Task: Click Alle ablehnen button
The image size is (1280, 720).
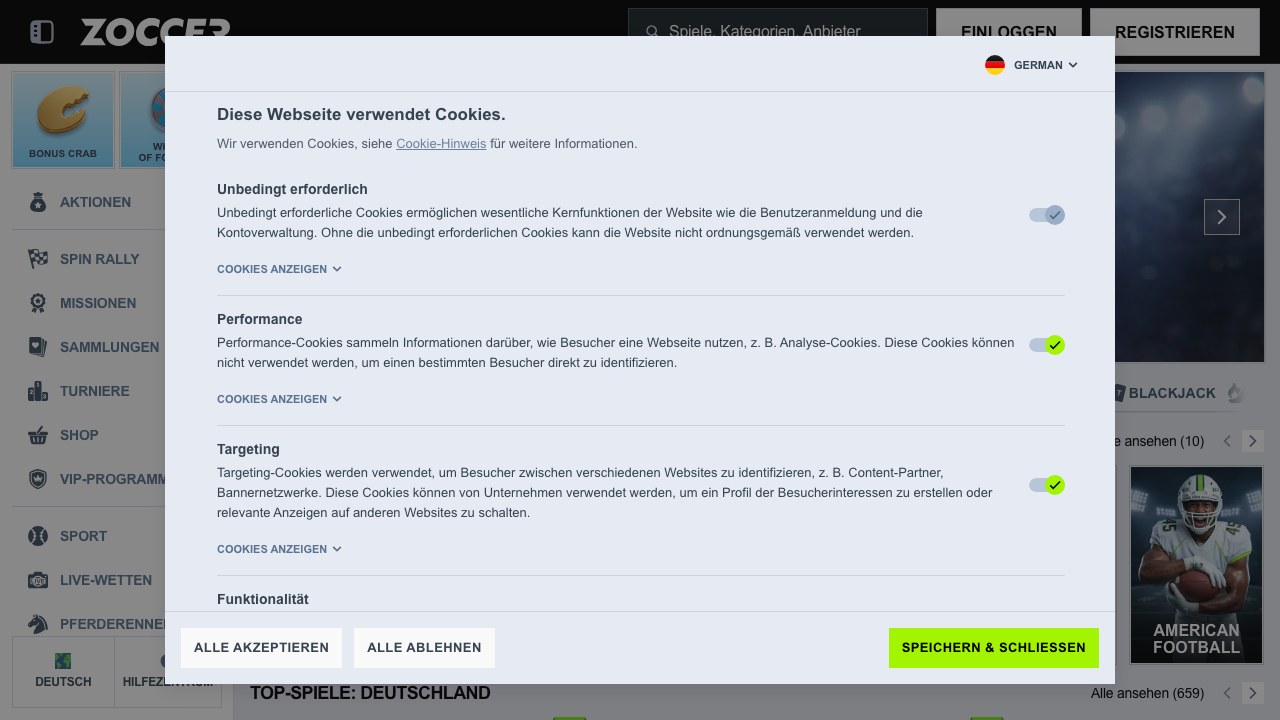Action: tap(424, 648)
